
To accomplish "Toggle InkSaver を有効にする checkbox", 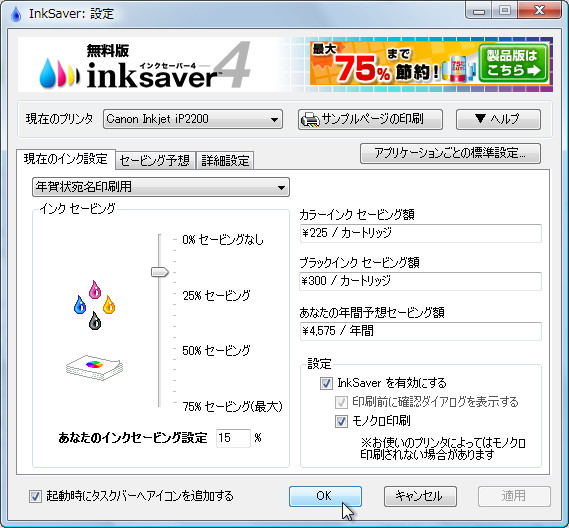I will [x=326, y=383].
